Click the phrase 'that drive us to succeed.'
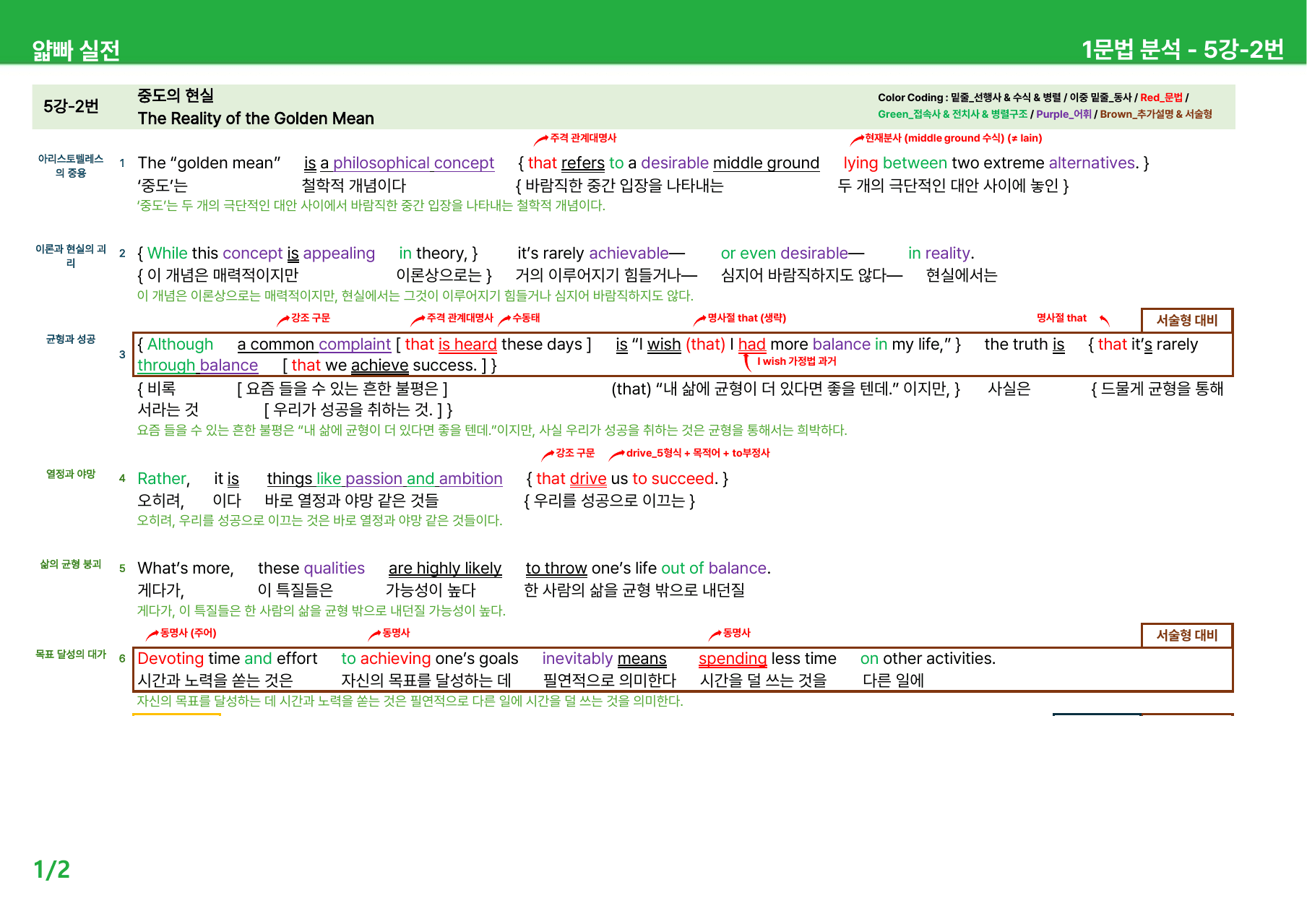The width and height of the screenshot is (1307, 924). point(628,479)
